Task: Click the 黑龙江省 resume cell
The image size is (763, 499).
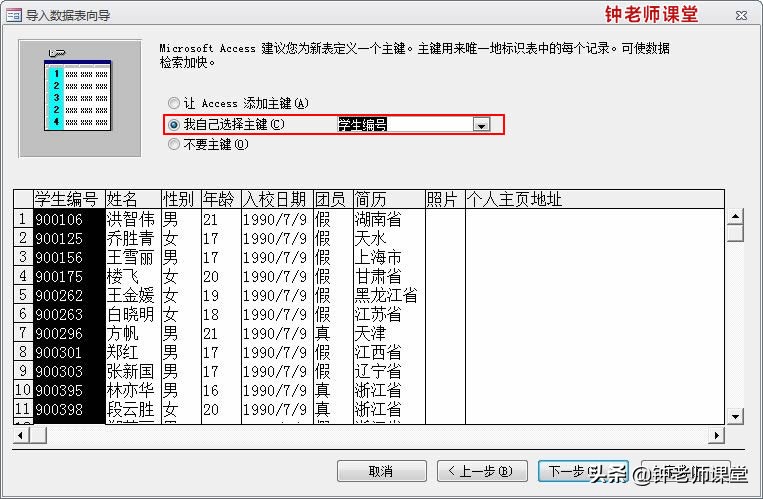Action: point(389,296)
